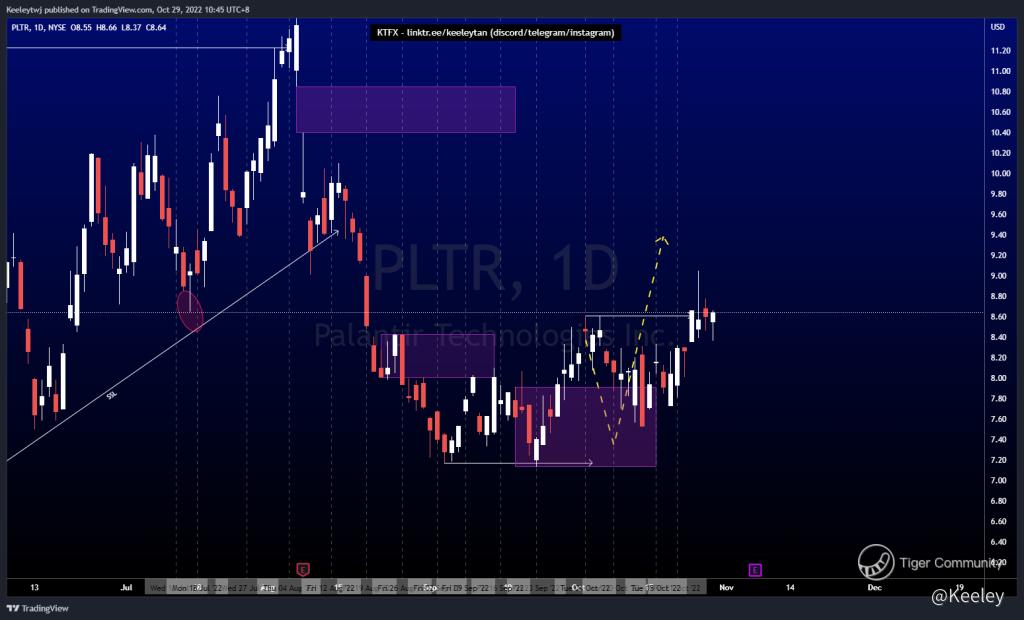Click the Dec label on the time axis
This screenshot has width=1024, height=620.
coord(874,588)
